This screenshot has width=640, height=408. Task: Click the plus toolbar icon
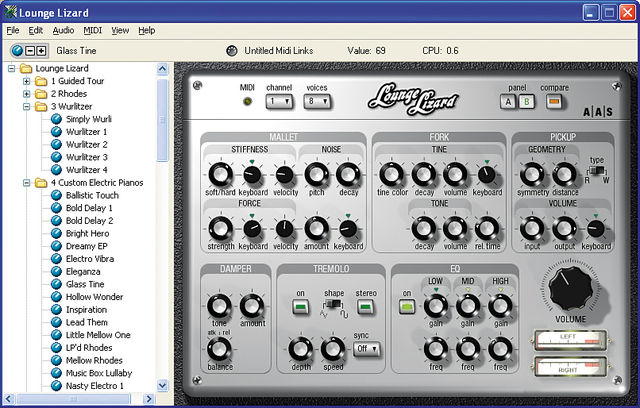[x=42, y=51]
